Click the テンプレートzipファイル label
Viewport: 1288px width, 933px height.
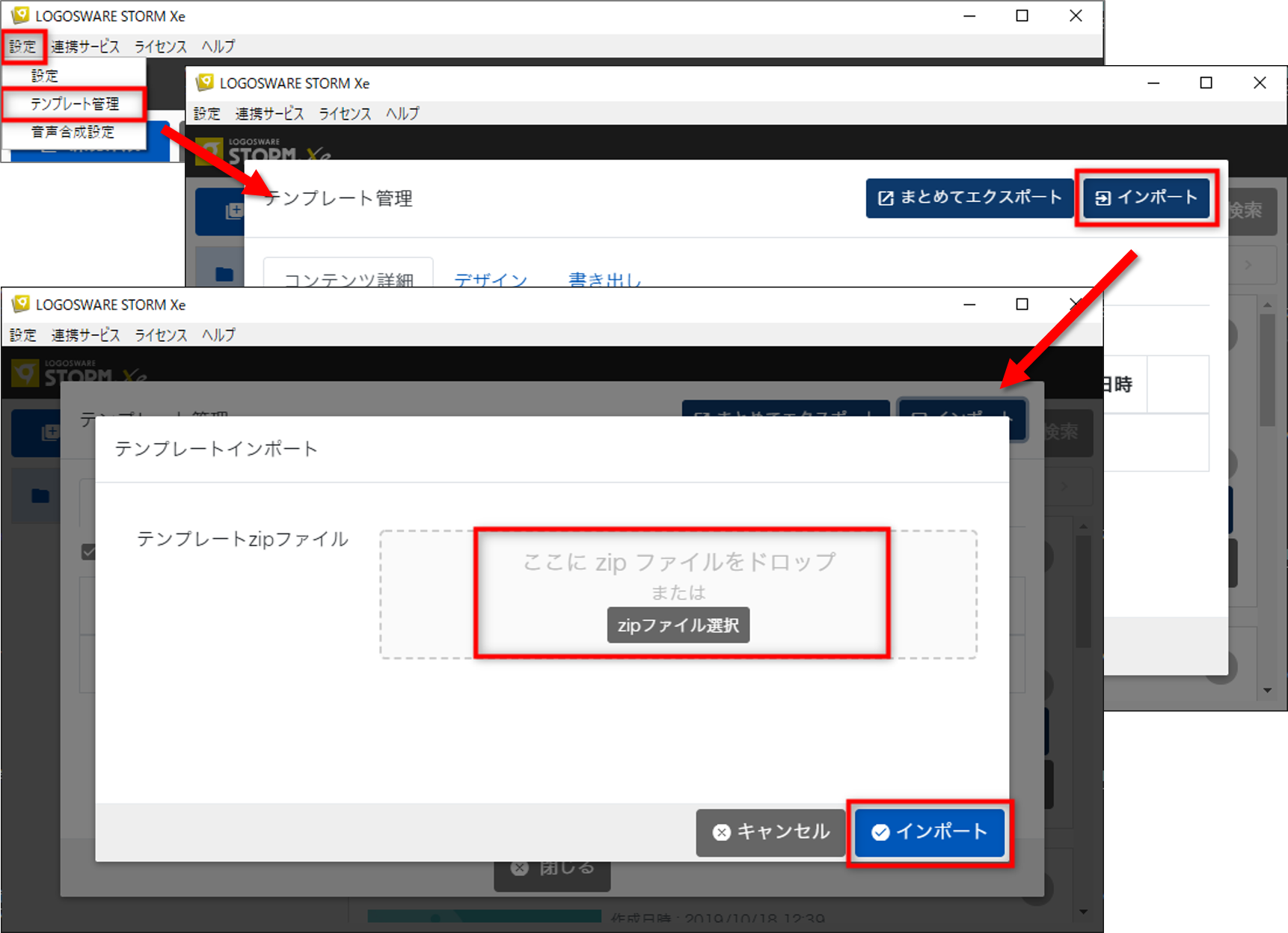(242, 539)
